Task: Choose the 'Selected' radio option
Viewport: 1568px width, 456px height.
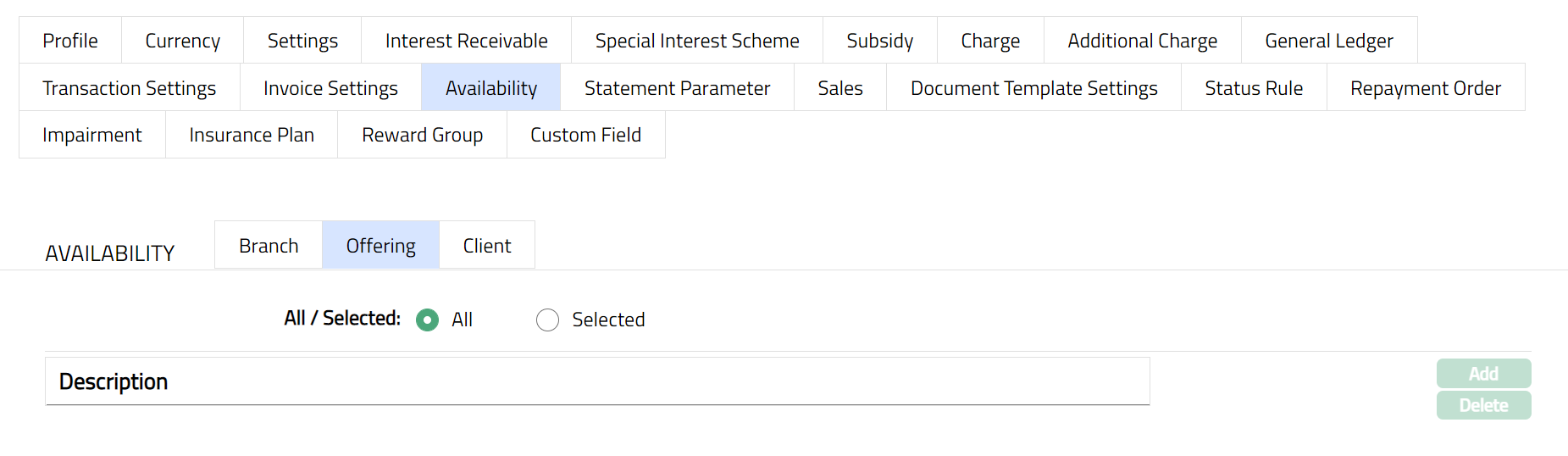Action: 548,320
